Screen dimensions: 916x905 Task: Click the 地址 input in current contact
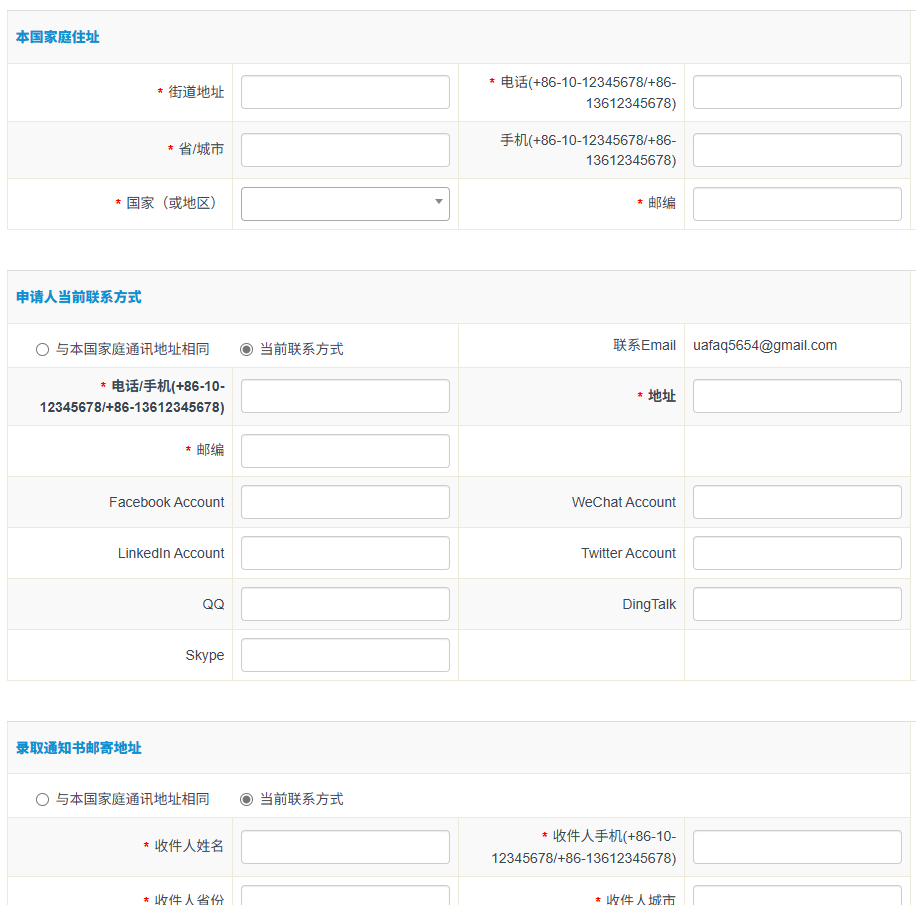tap(797, 396)
